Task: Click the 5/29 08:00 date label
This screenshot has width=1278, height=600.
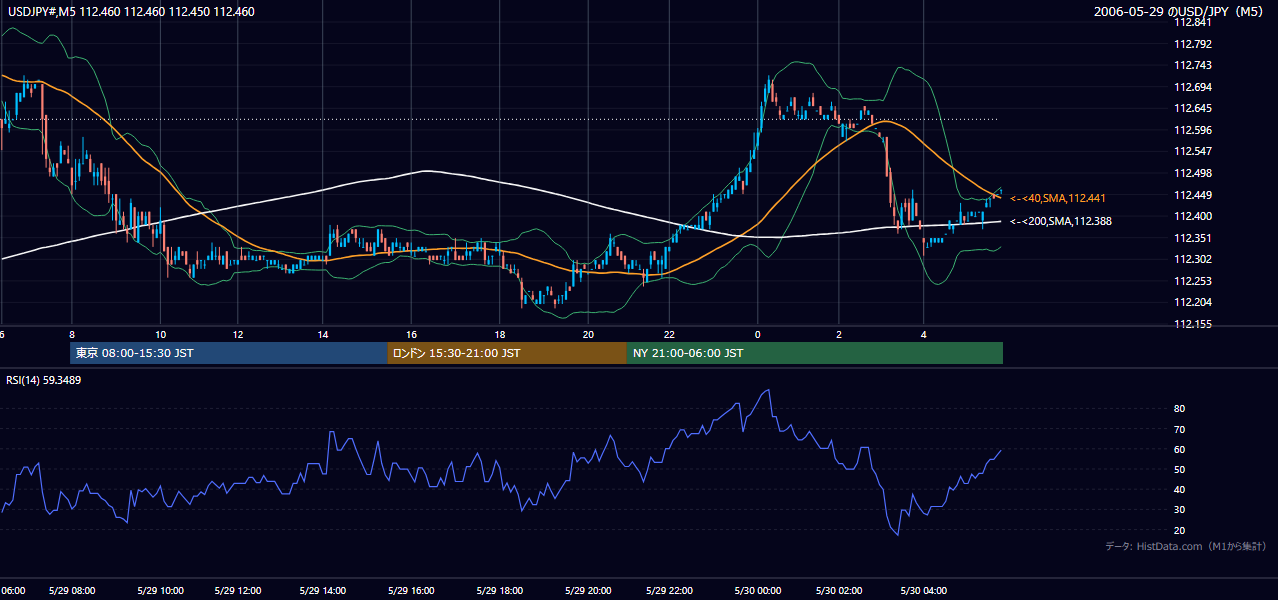Action: (x=74, y=590)
